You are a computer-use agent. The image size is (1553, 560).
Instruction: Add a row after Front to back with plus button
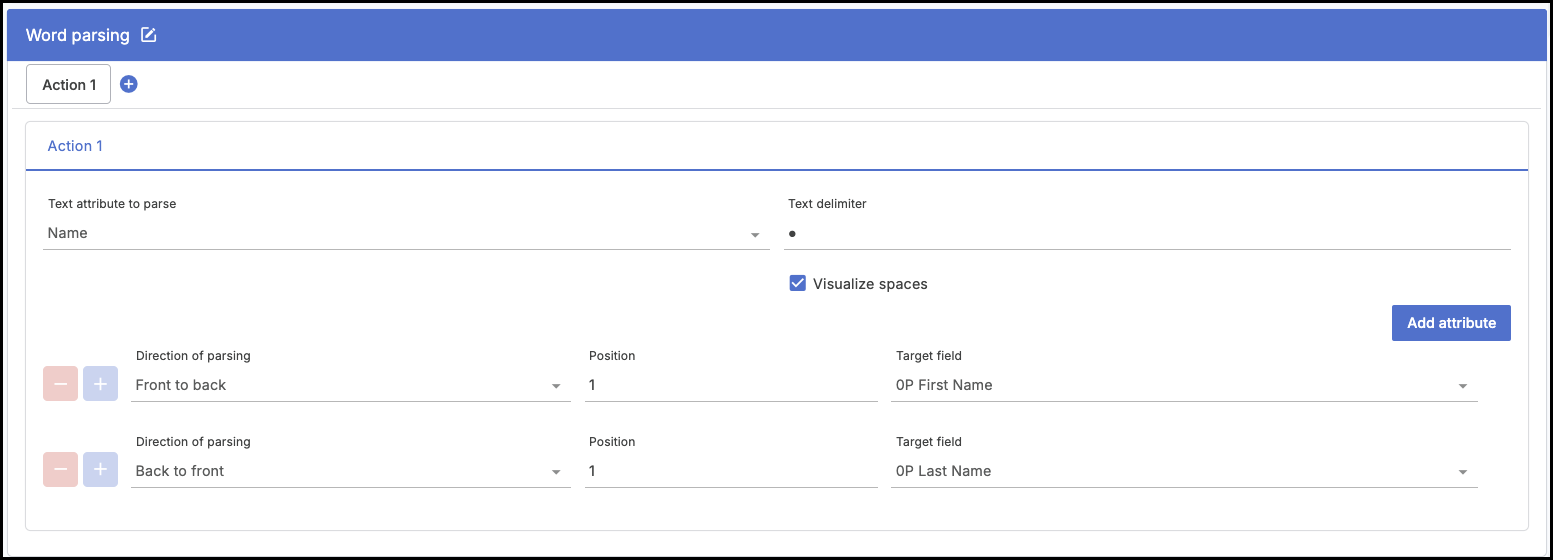100,385
